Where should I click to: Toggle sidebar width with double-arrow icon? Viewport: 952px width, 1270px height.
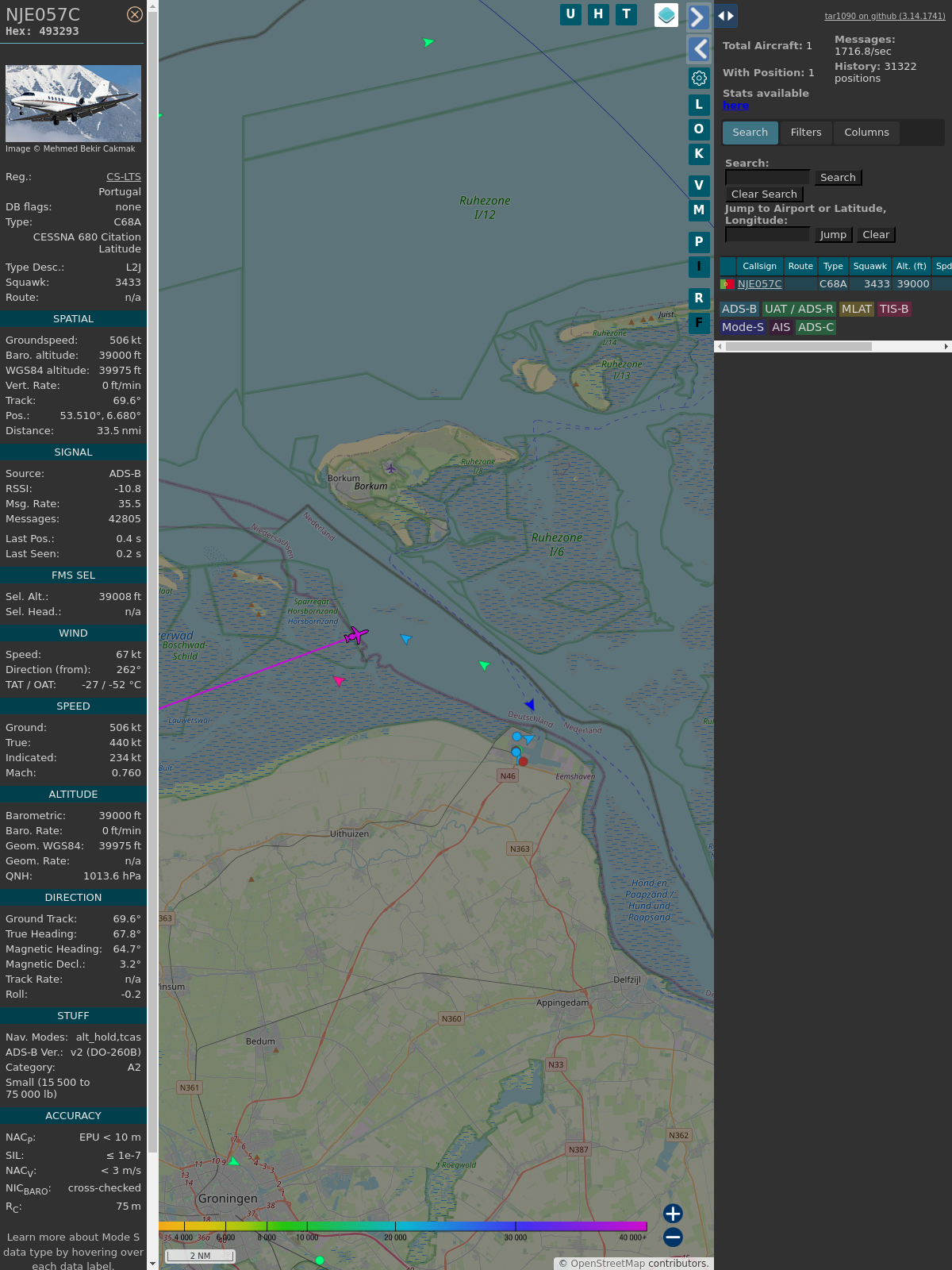point(726,16)
